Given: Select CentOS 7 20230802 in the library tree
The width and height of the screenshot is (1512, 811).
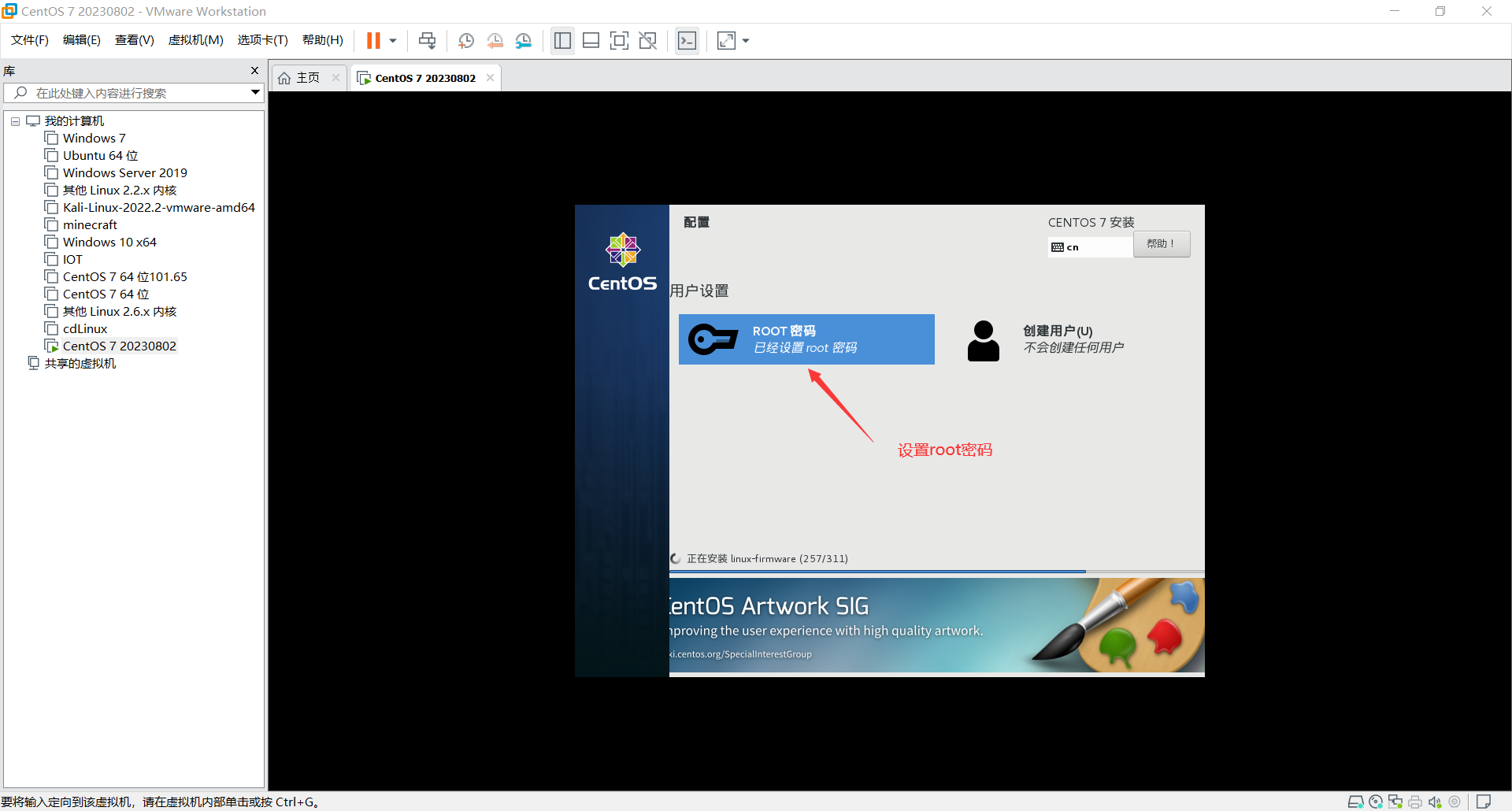Looking at the screenshot, I should [x=119, y=346].
